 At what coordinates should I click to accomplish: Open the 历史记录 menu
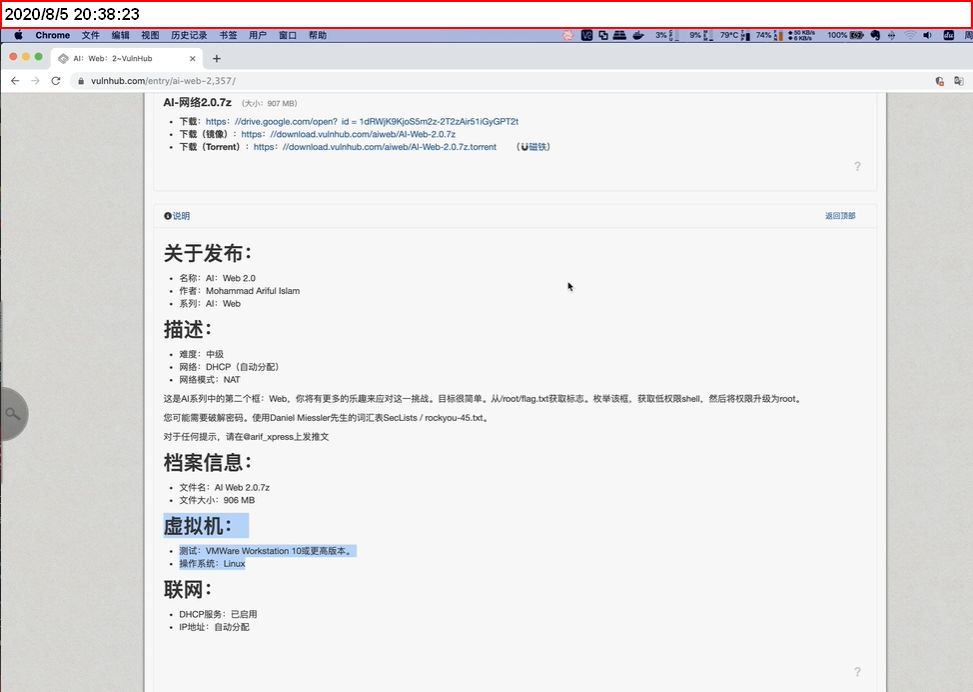click(x=189, y=35)
